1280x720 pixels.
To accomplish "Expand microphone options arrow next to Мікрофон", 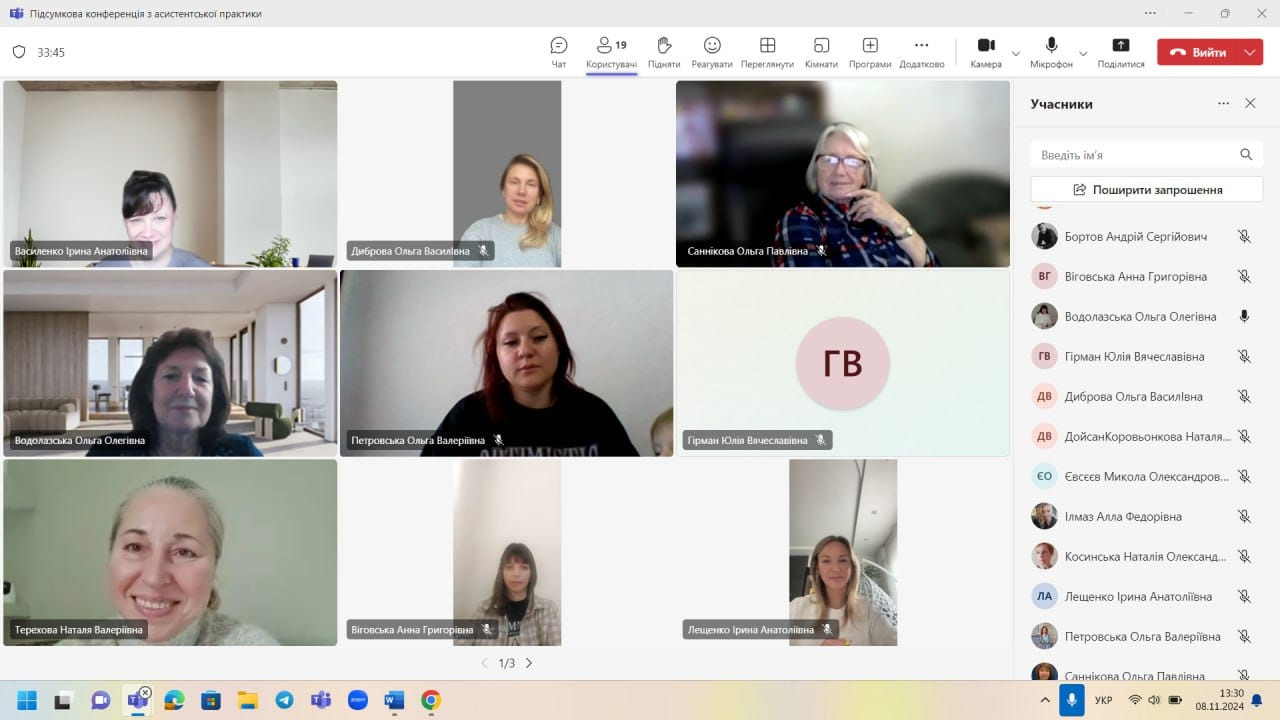I will click(1083, 53).
